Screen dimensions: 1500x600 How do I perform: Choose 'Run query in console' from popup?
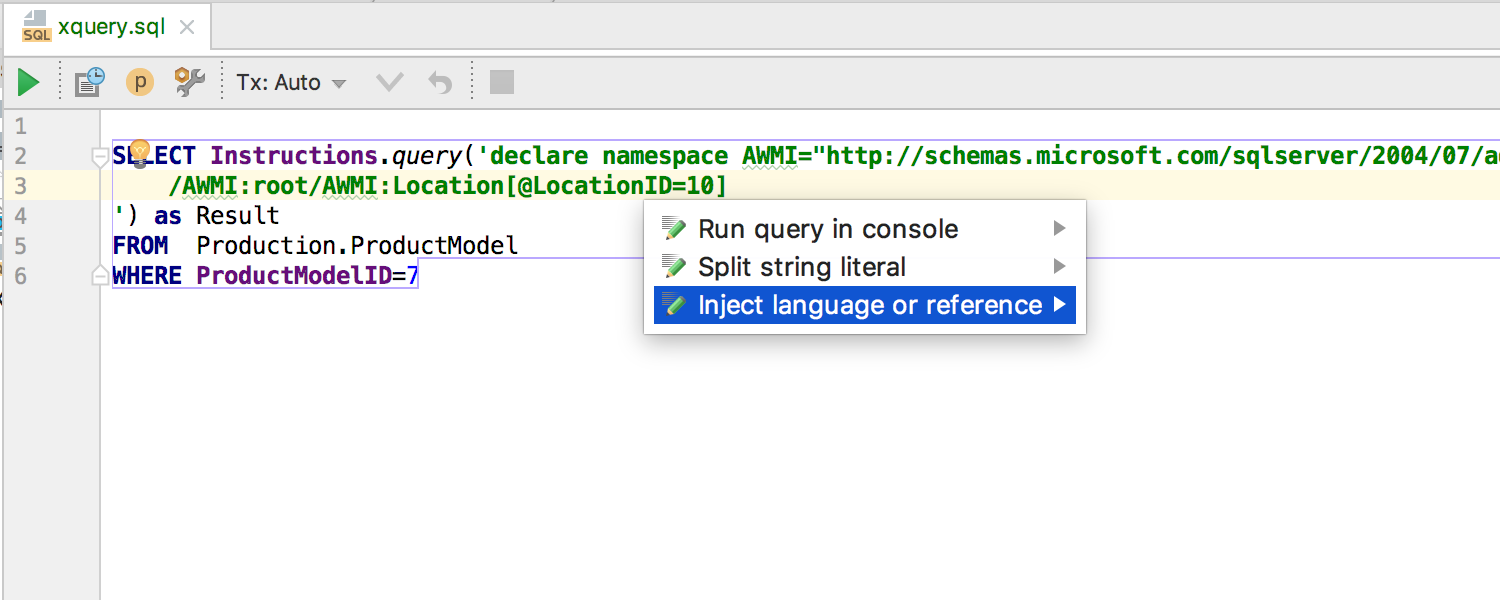(x=865, y=229)
